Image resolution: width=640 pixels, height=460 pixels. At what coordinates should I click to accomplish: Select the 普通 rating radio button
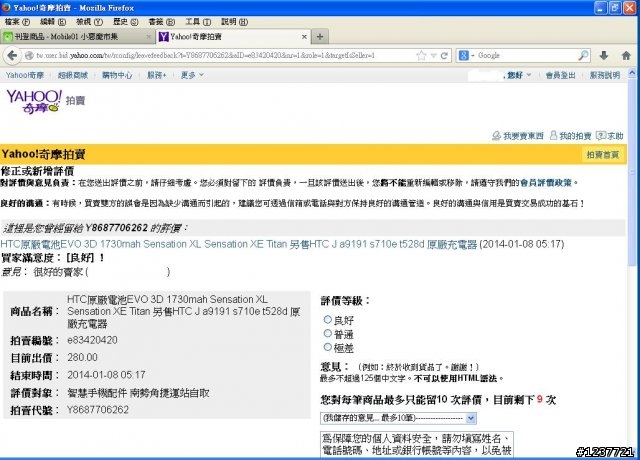click(327, 333)
